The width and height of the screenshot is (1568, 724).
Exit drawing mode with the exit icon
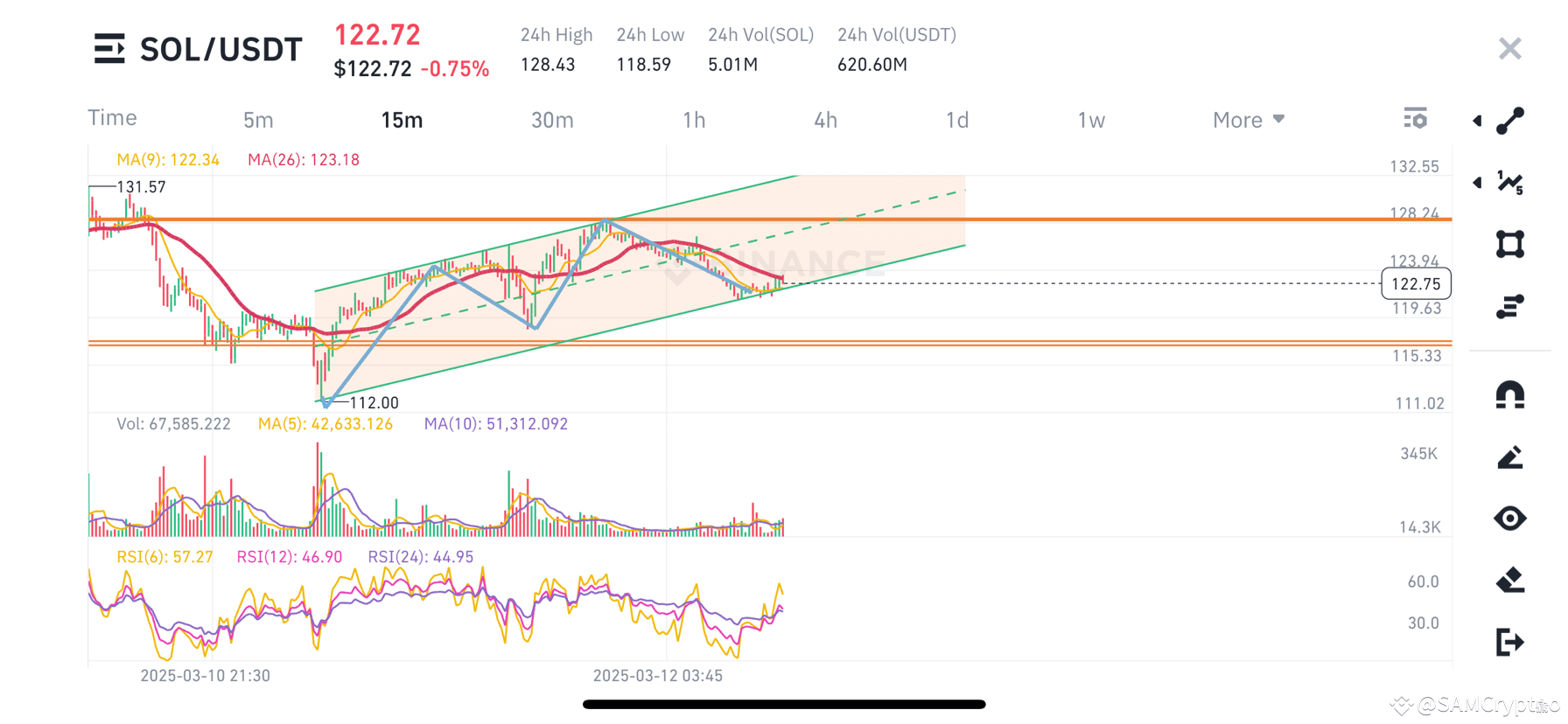coord(1510,642)
